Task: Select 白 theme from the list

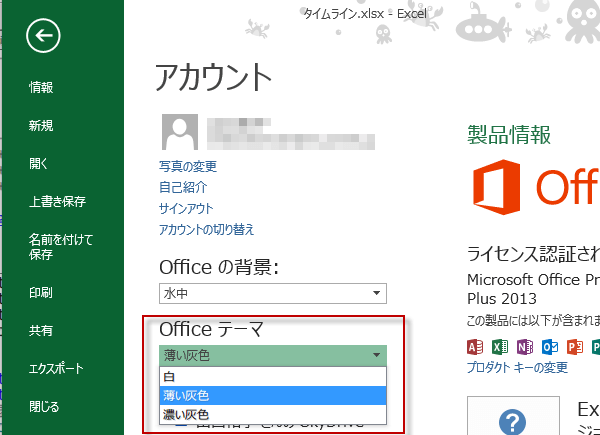Action: coord(272,376)
